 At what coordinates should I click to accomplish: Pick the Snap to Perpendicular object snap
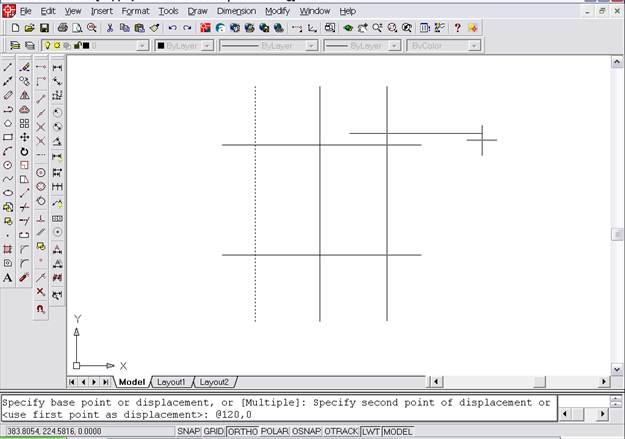41,219
